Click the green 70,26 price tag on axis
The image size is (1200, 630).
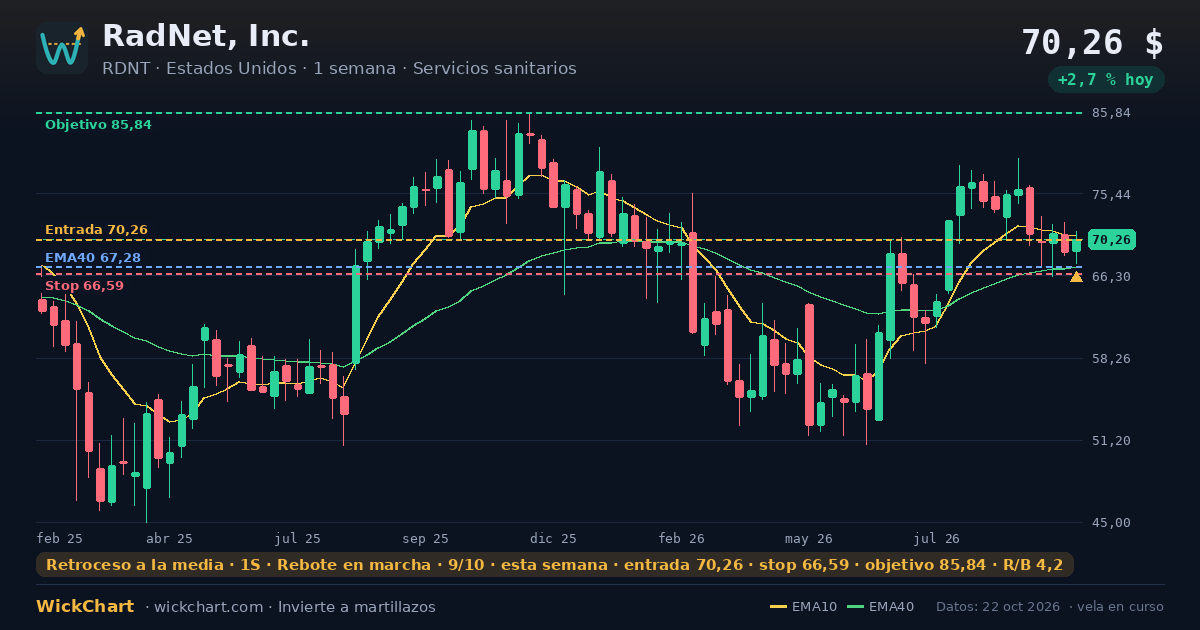[x=1111, y=240]
